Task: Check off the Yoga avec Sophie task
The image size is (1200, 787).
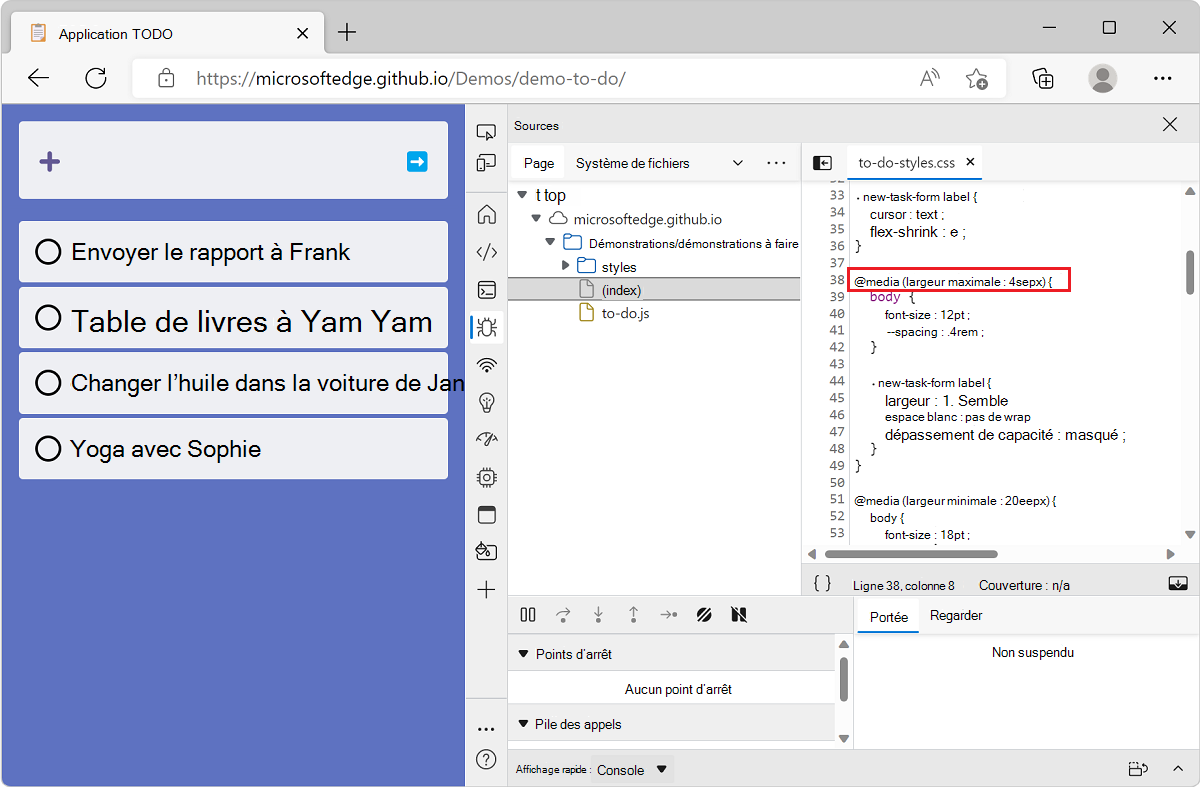Action: (48, 448)
